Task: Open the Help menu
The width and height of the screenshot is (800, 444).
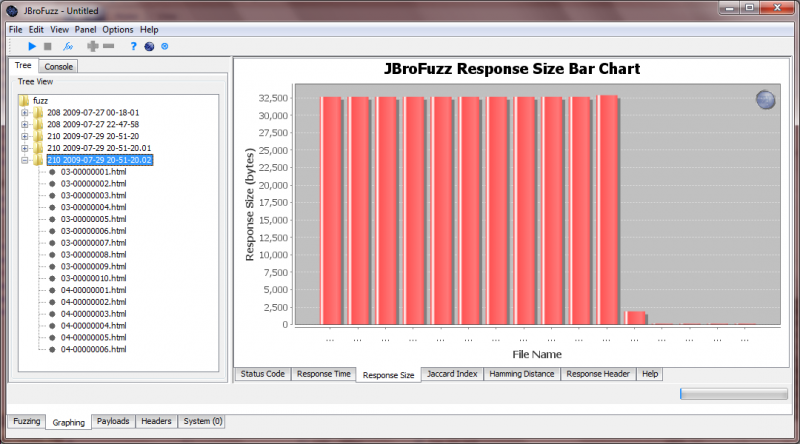Action: [x=149, y=30]
